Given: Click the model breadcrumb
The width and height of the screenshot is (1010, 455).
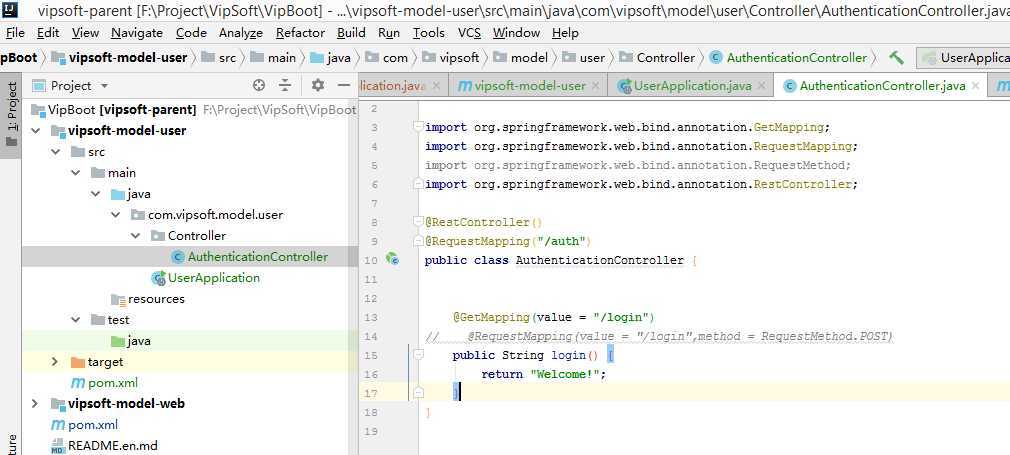Looking at the screenshot, I should (520, 58).
